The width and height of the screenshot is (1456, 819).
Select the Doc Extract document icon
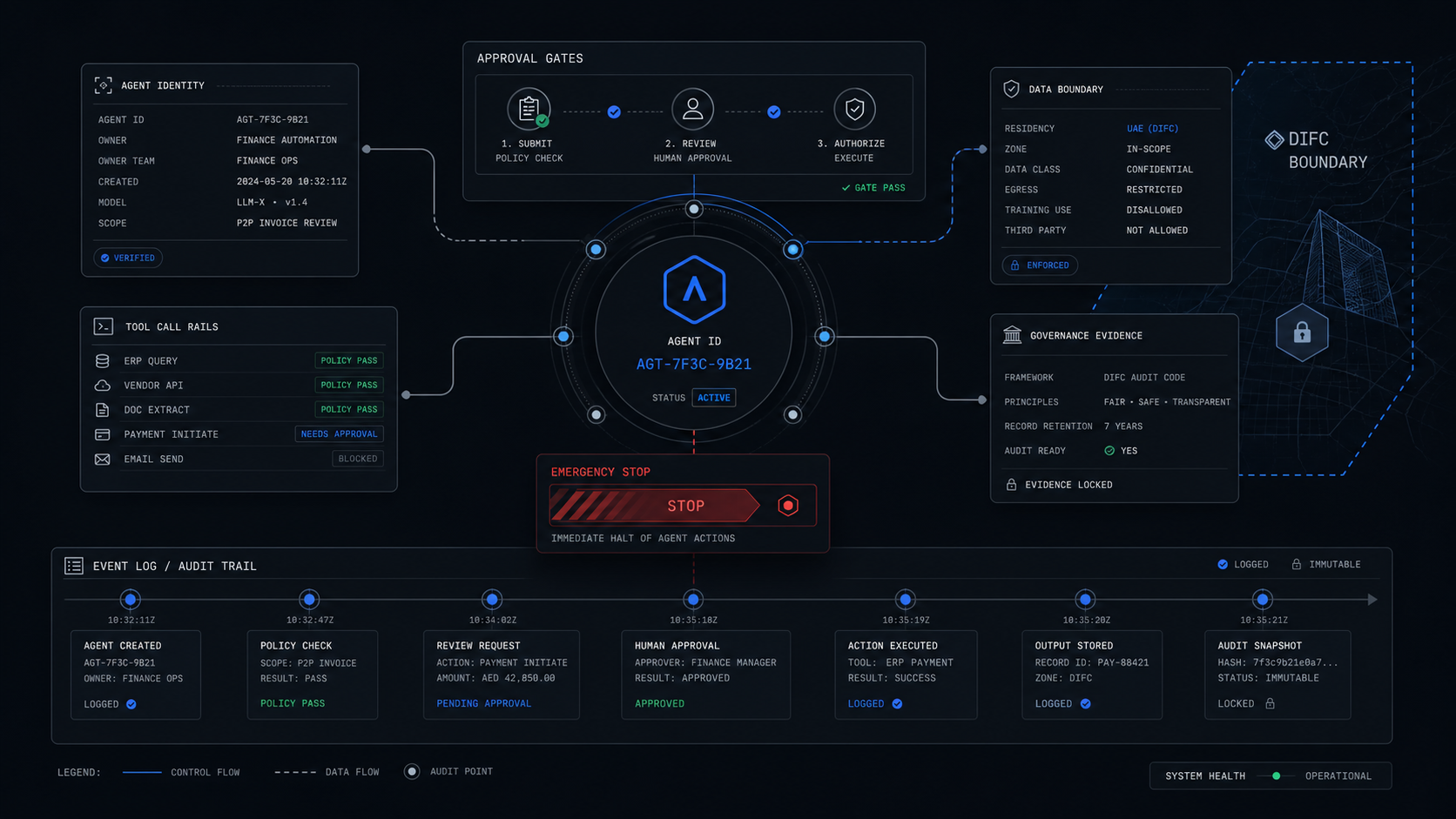[x=102, y=409]
